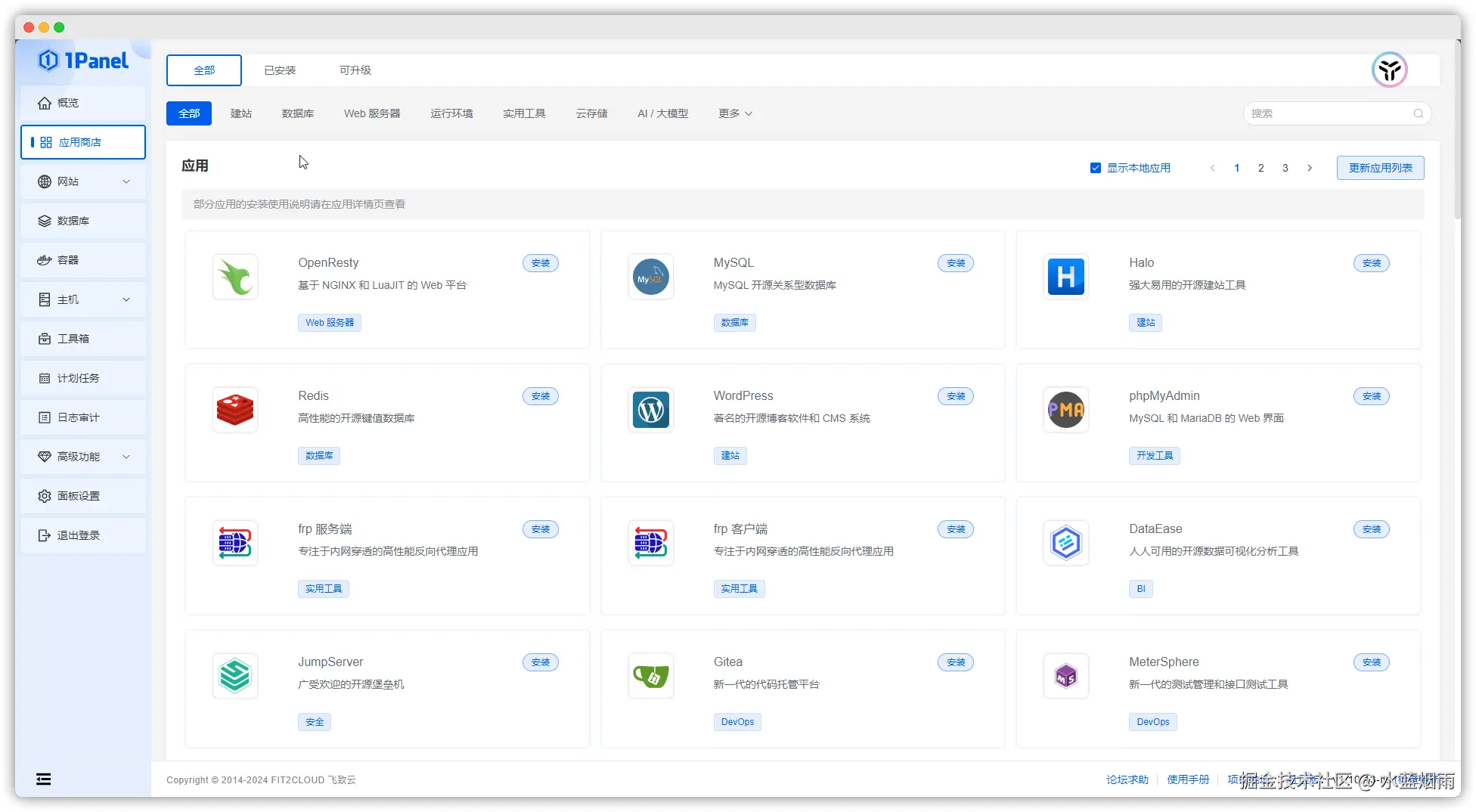Select 应用商店 in the sidebar

[x=83, y=142]
